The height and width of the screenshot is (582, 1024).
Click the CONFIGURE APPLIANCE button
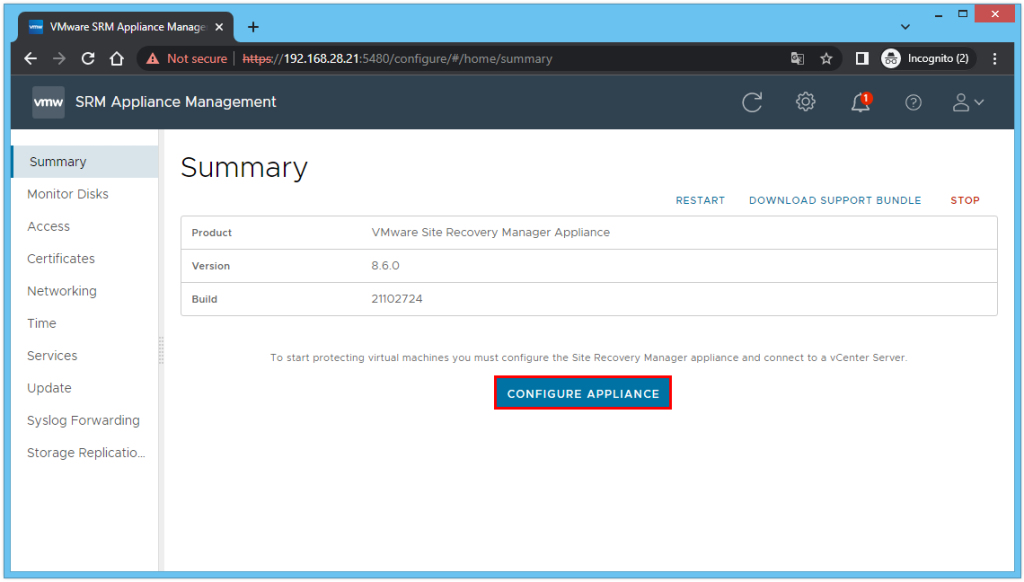click(583, 393)
